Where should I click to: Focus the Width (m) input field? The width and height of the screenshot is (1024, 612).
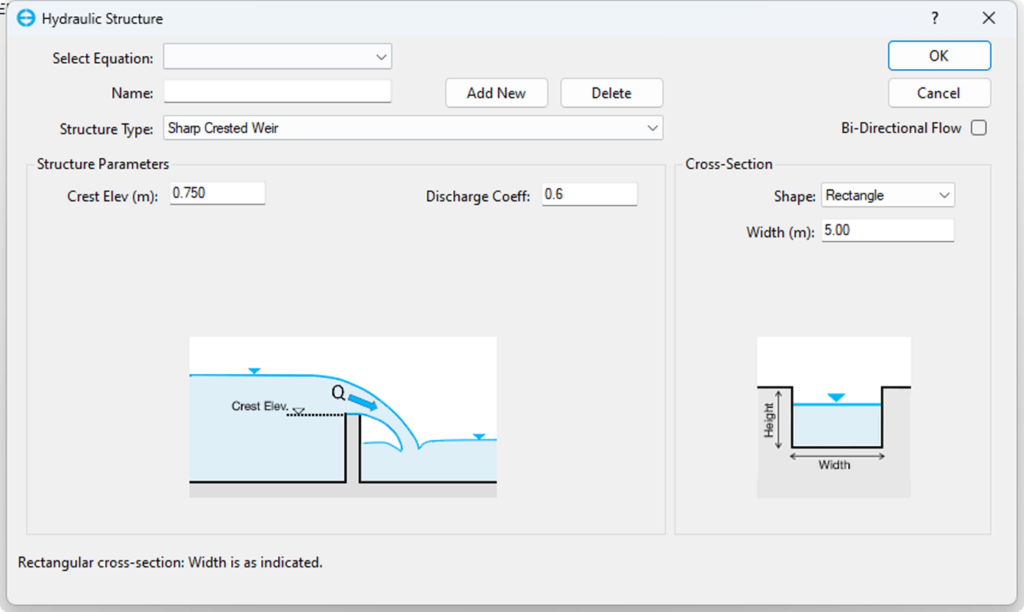[887, 231]
